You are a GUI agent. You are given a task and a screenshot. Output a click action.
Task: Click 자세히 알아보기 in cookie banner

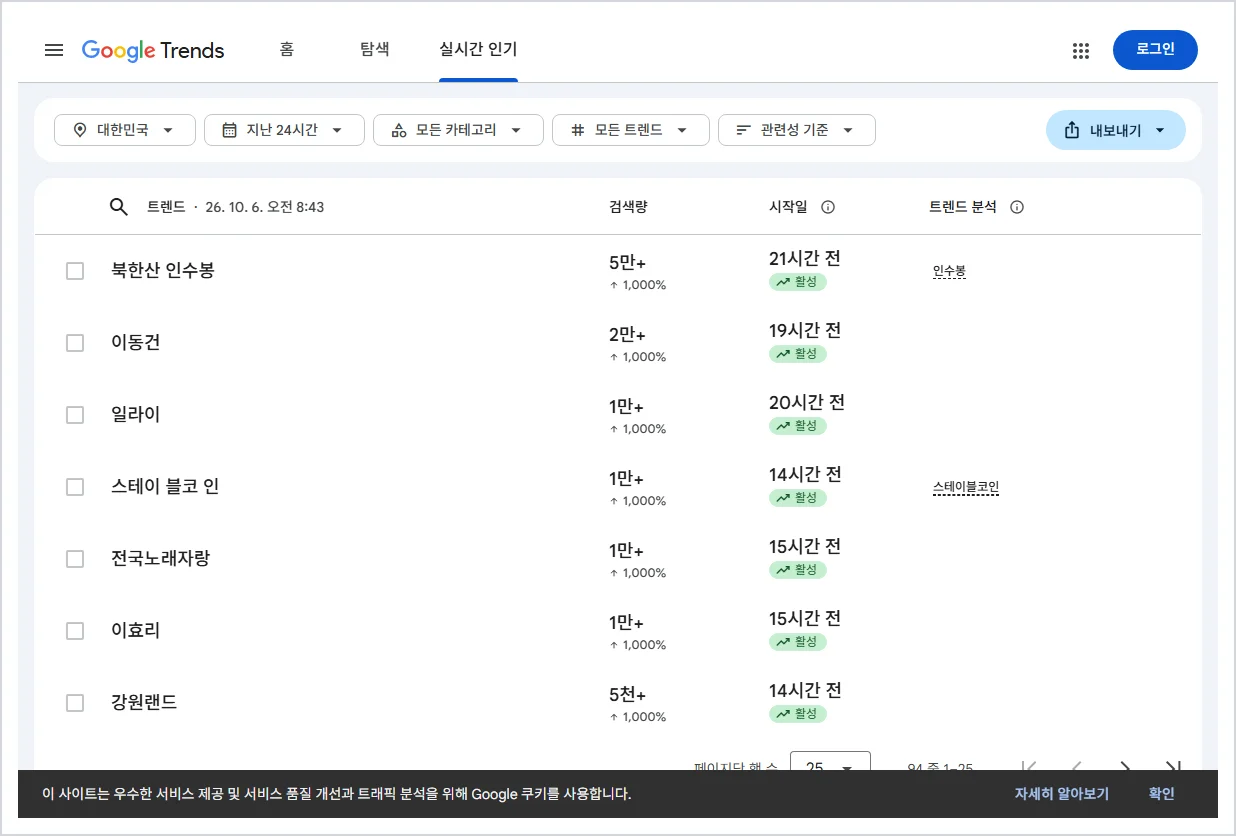(1062, 794)
